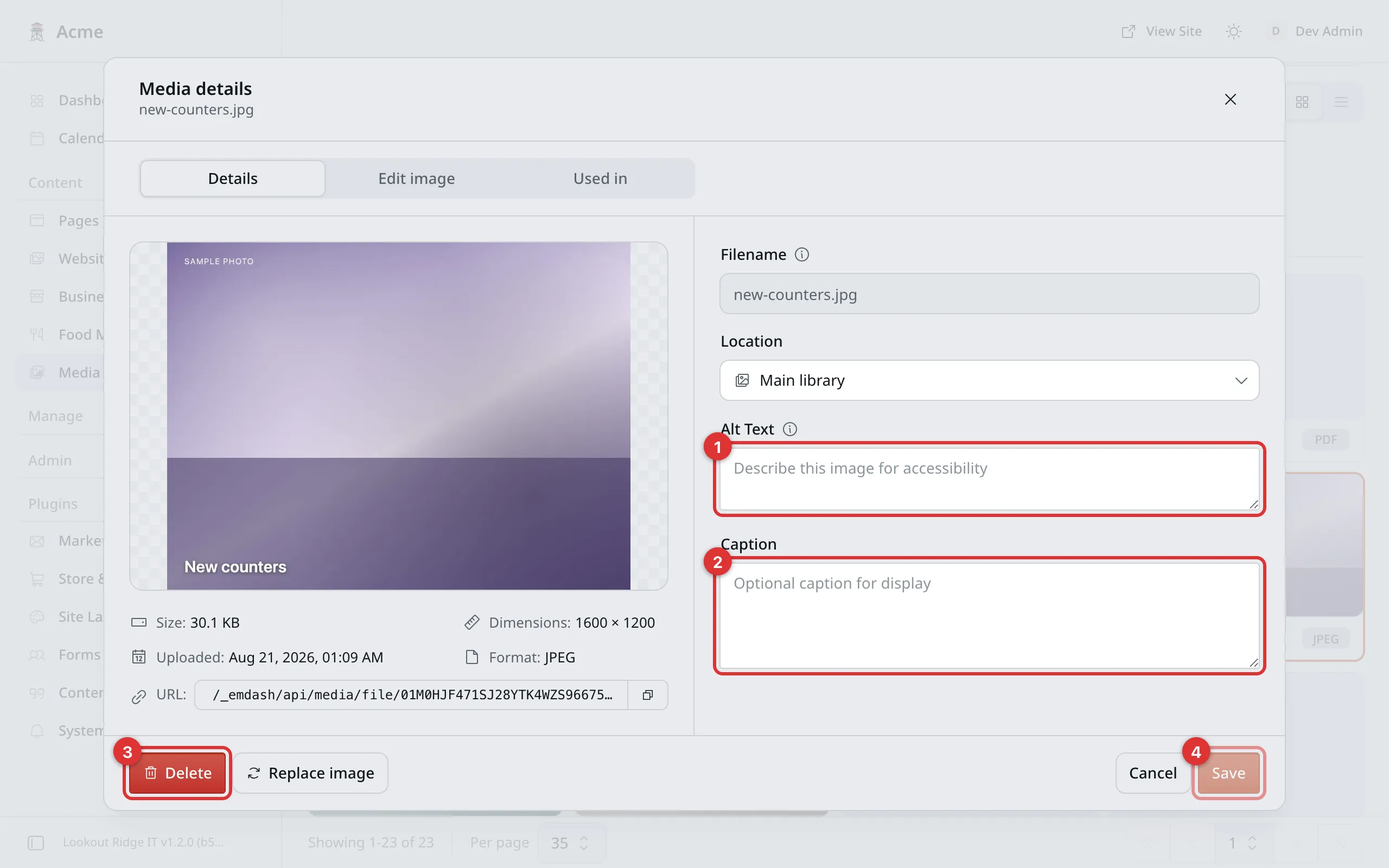Image resolution: width=1389 pixels, height=868 pixels.
Task: Focus the Caption text area
Action: tap(989, 615)
